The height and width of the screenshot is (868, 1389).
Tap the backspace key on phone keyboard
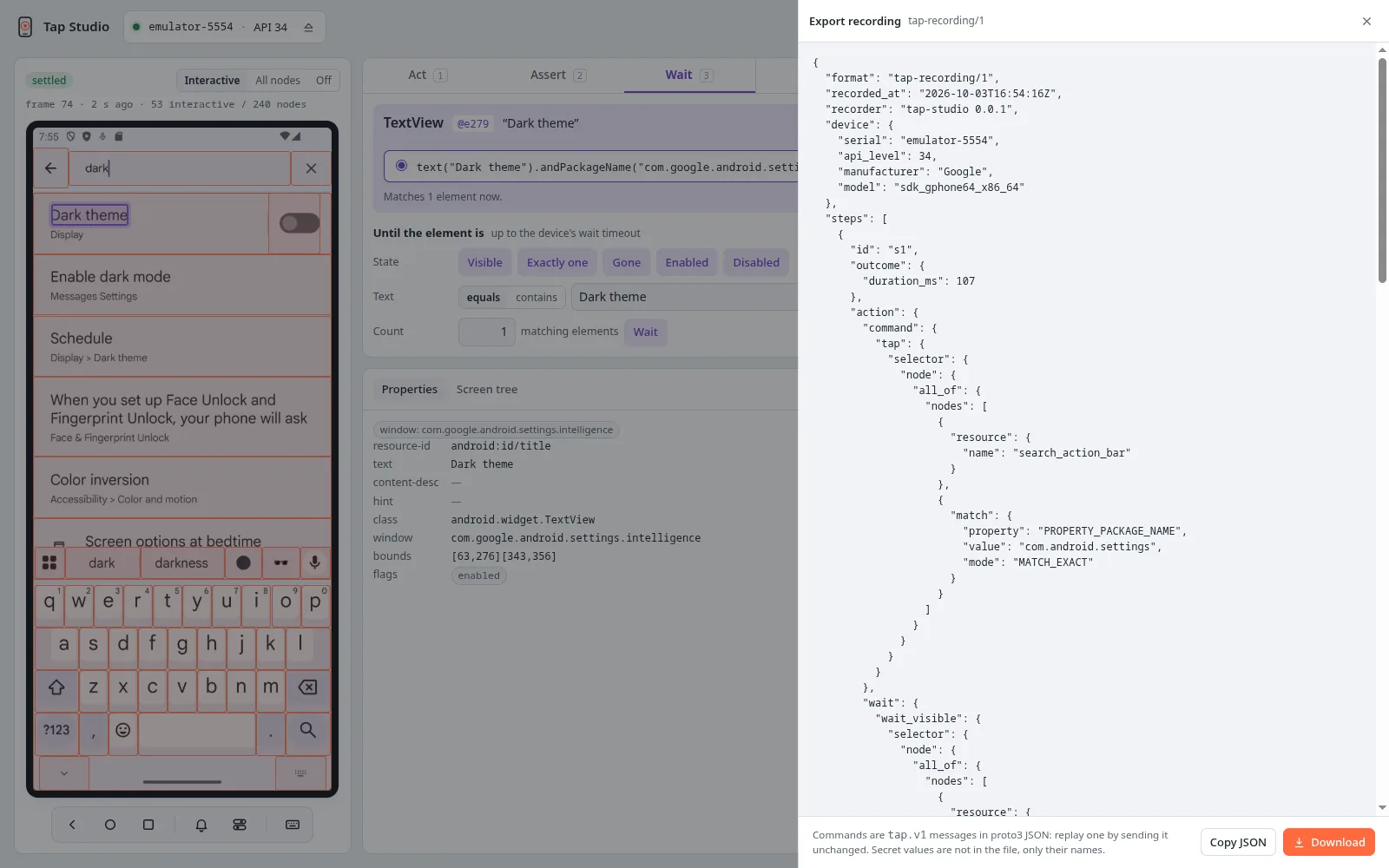coord(308,687)
